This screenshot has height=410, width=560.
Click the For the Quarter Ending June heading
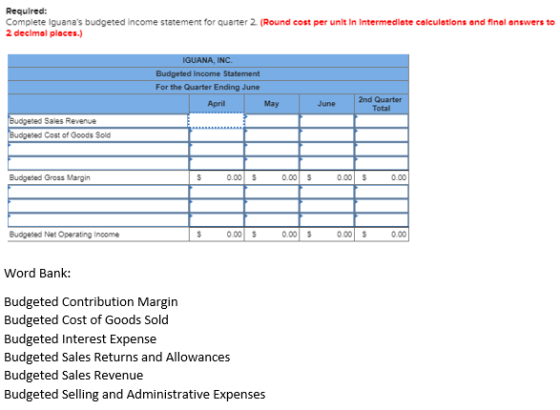[x=208, y=87]
